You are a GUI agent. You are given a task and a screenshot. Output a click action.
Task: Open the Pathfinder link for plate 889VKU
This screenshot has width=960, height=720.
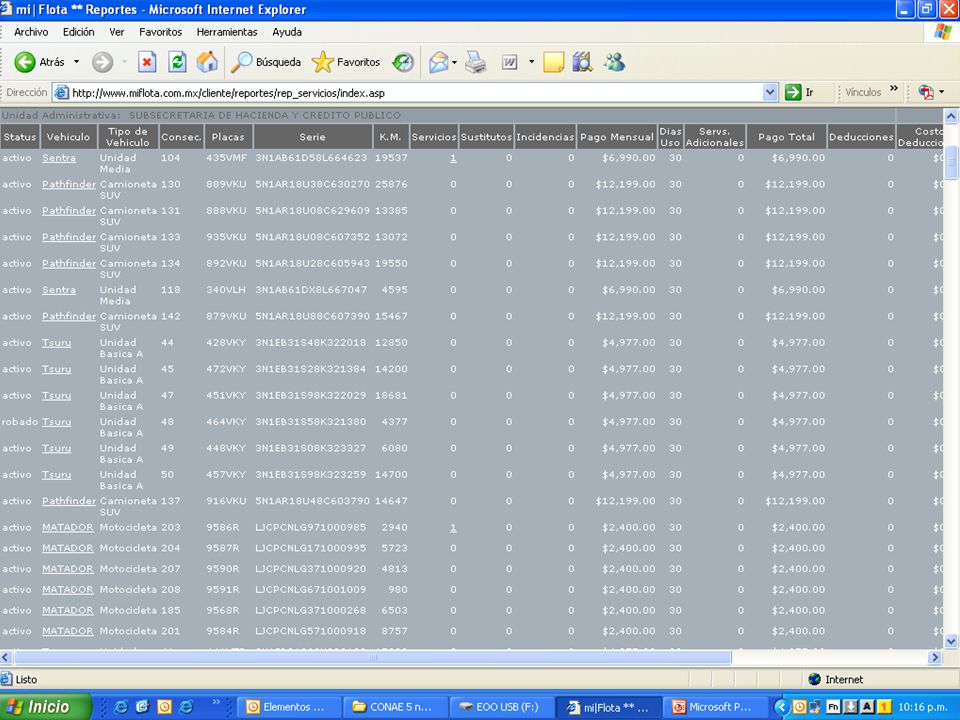point(69,184)
